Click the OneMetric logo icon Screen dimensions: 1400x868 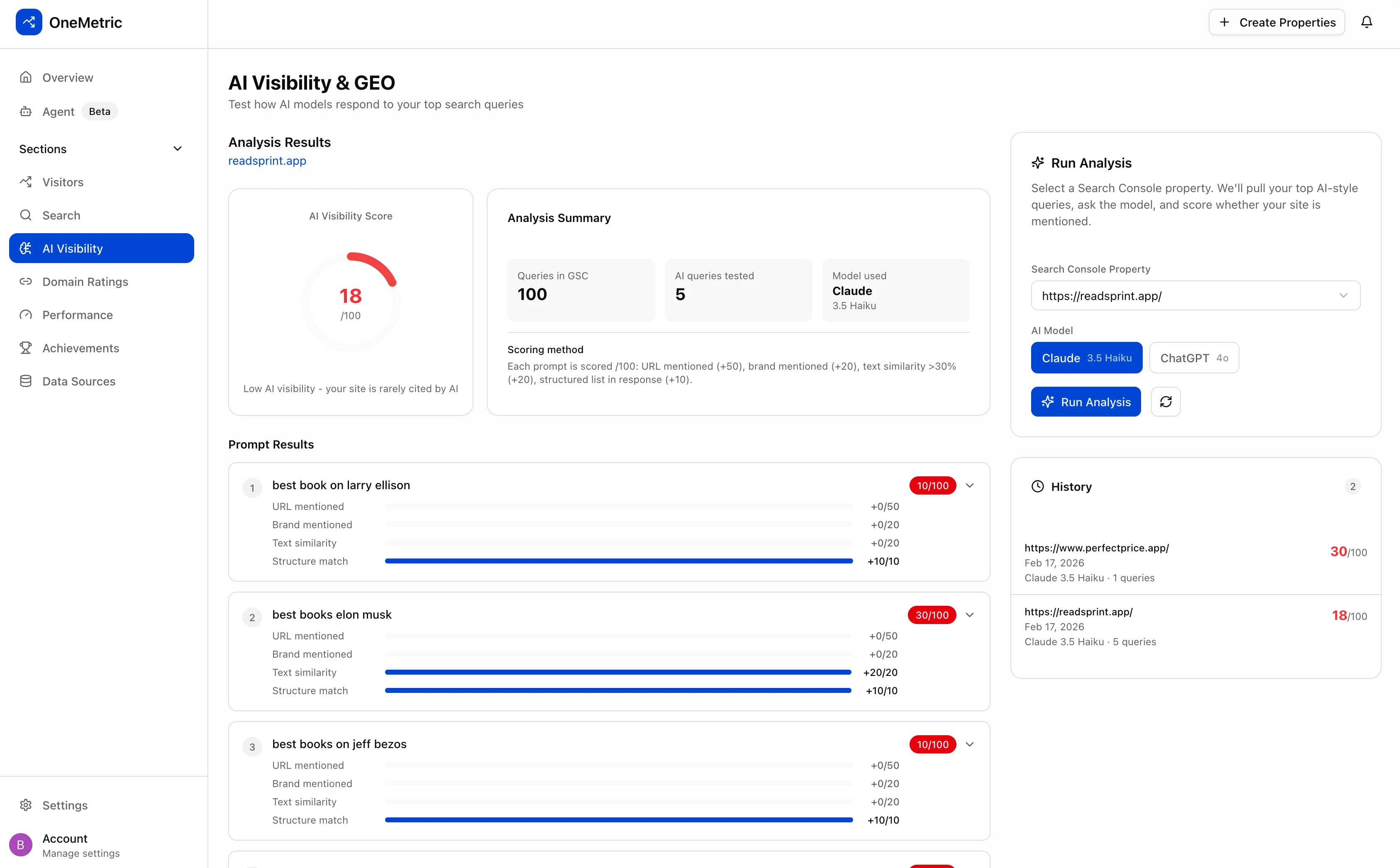point(29,22)
